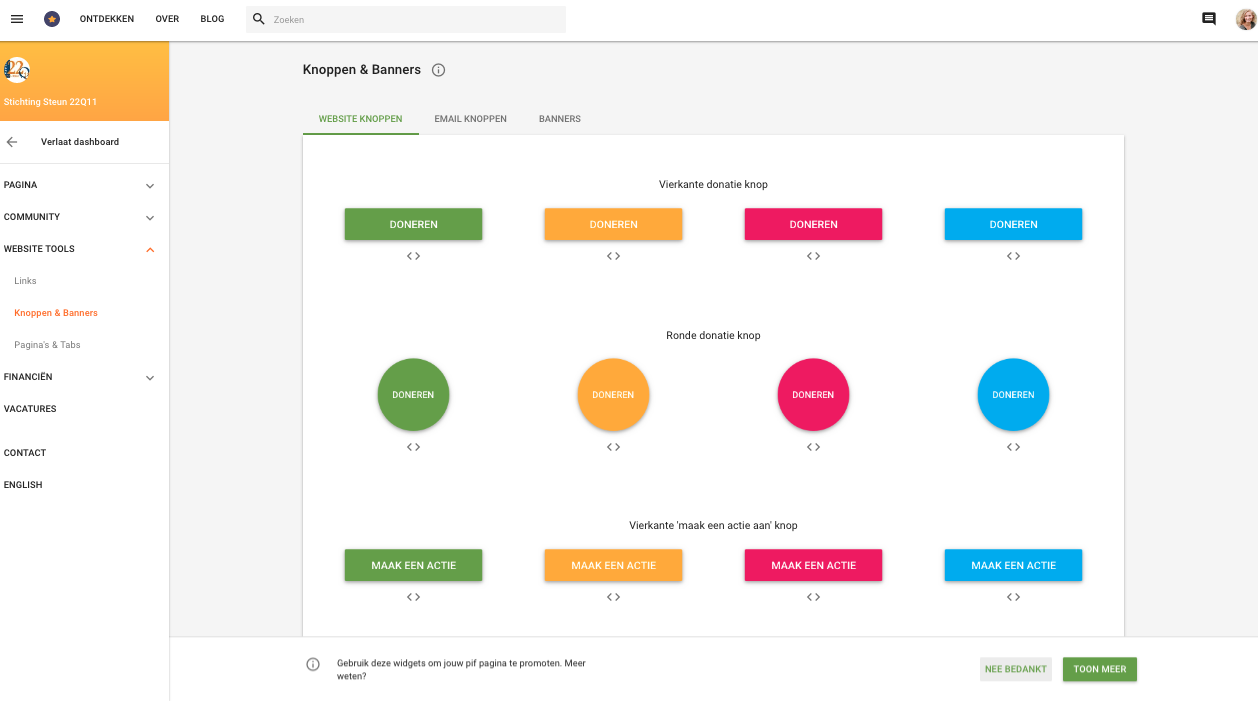
Task: Click the blue Maak een actie button
Action: 1013,565
